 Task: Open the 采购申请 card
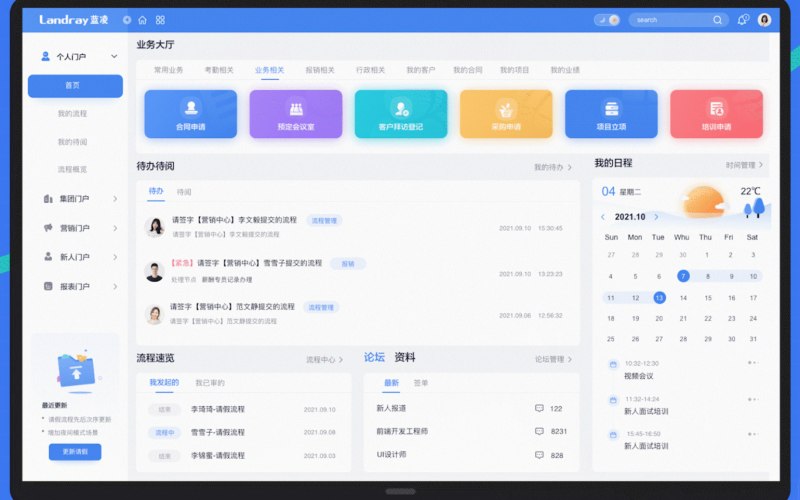click(x=506, y=114)
